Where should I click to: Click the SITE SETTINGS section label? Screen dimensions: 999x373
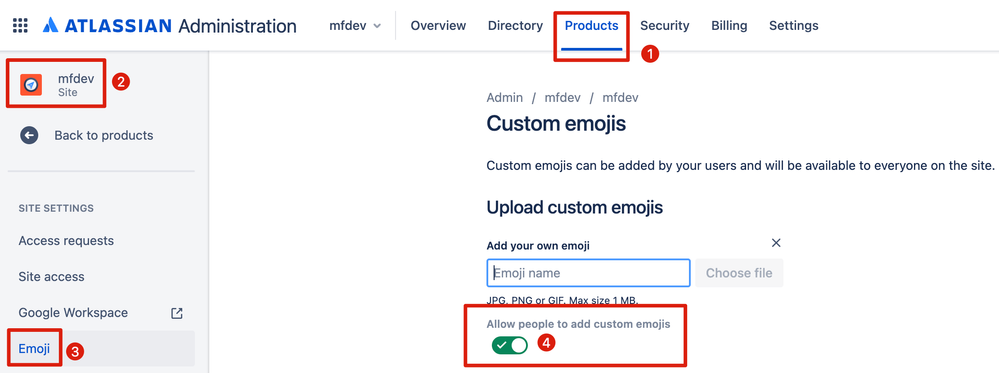pyautogui.click(x=56, y=208)
